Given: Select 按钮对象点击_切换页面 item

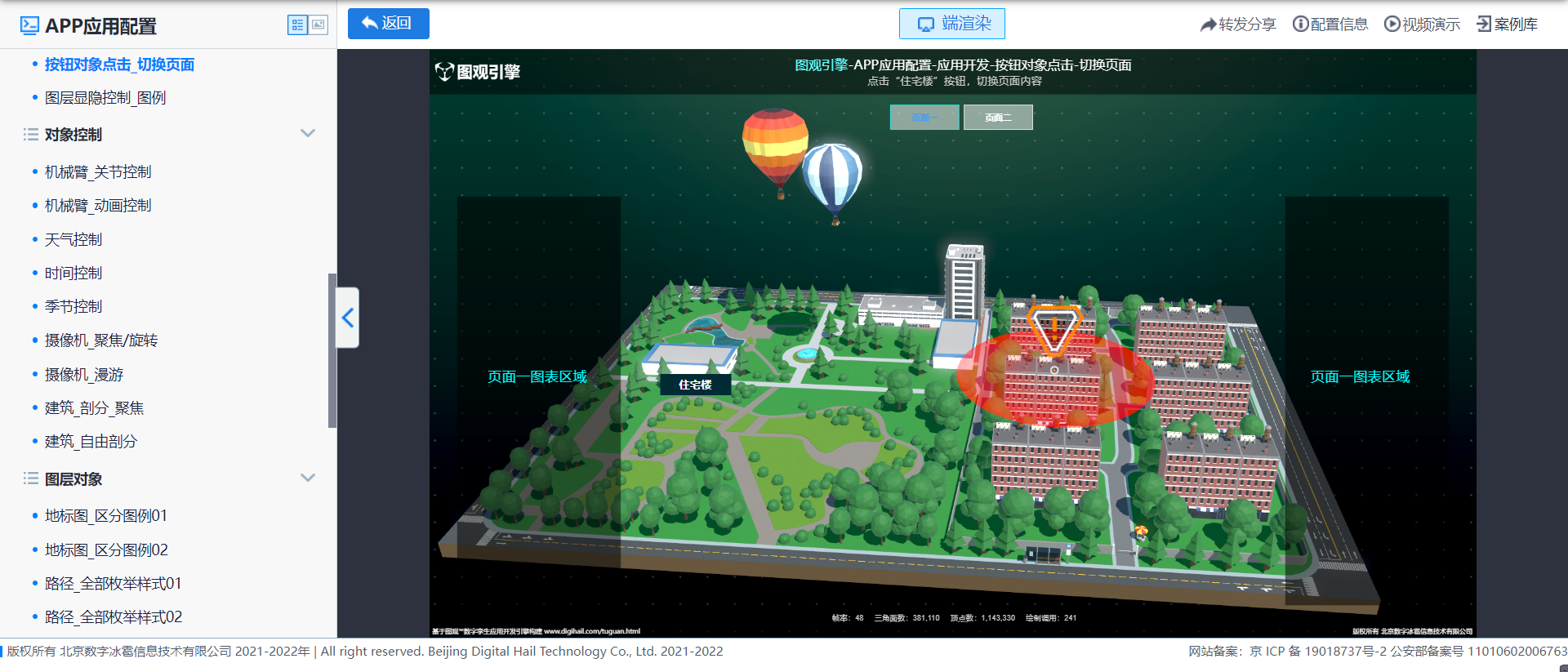Looking at the screenshot, I should pyautogui.click(x=119, y=65).
